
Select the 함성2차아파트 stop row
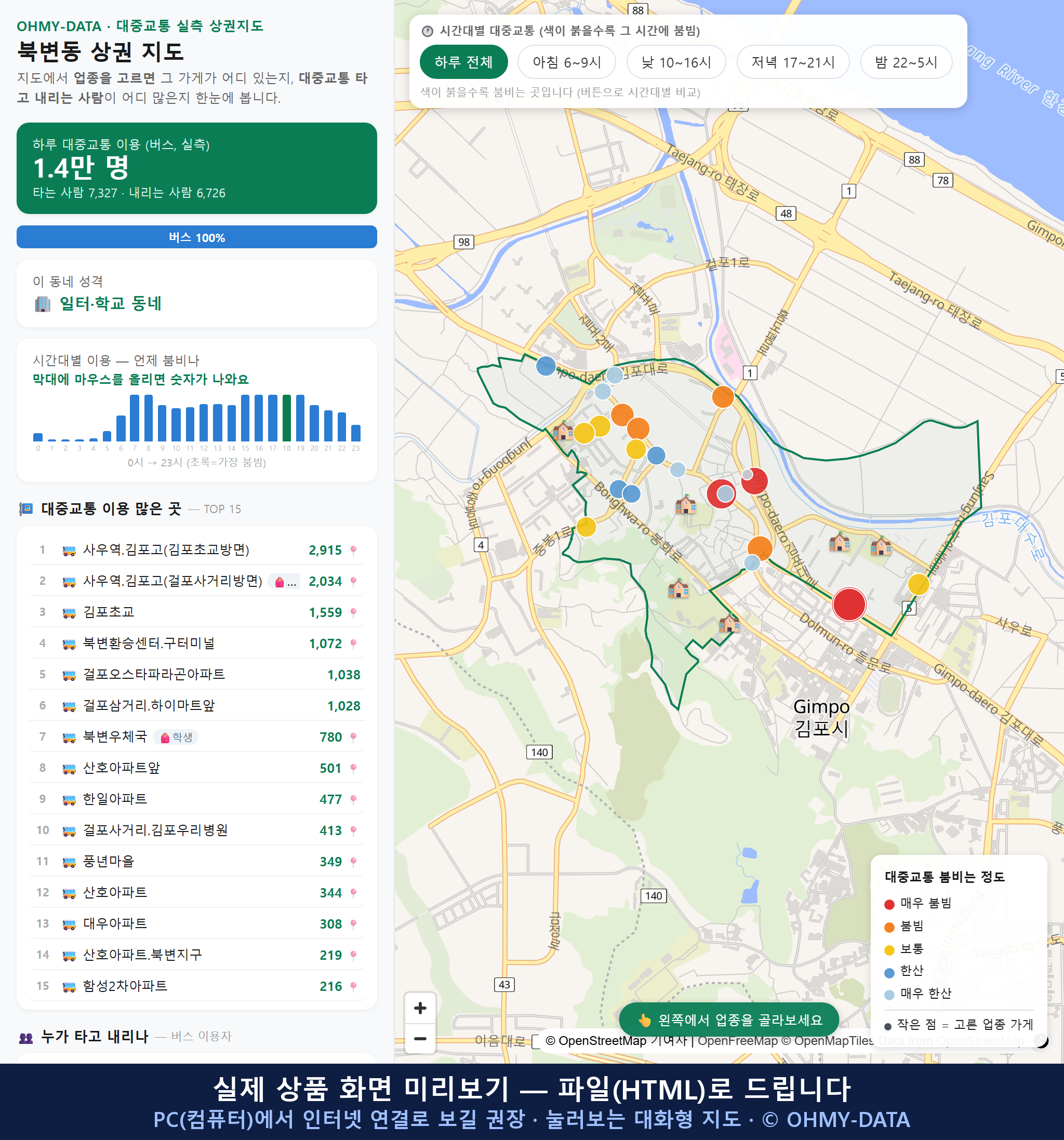point(197,986)
